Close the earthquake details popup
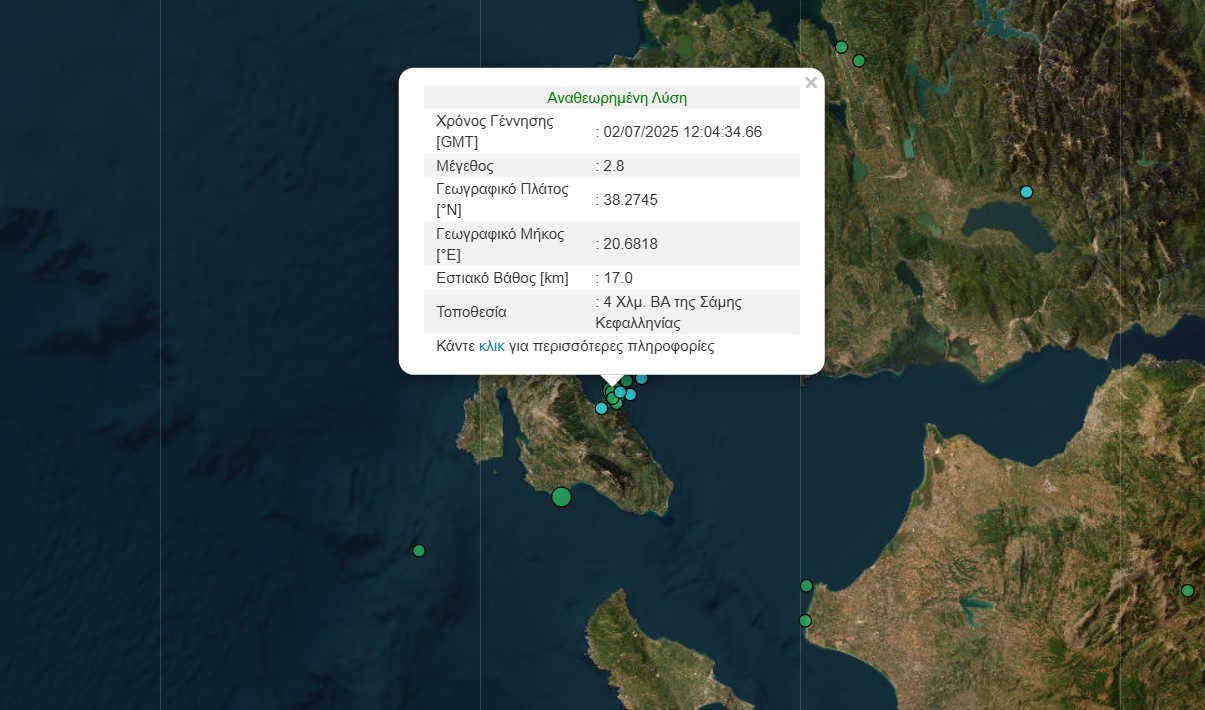The image size is (1205, 710). coord(811,83)
